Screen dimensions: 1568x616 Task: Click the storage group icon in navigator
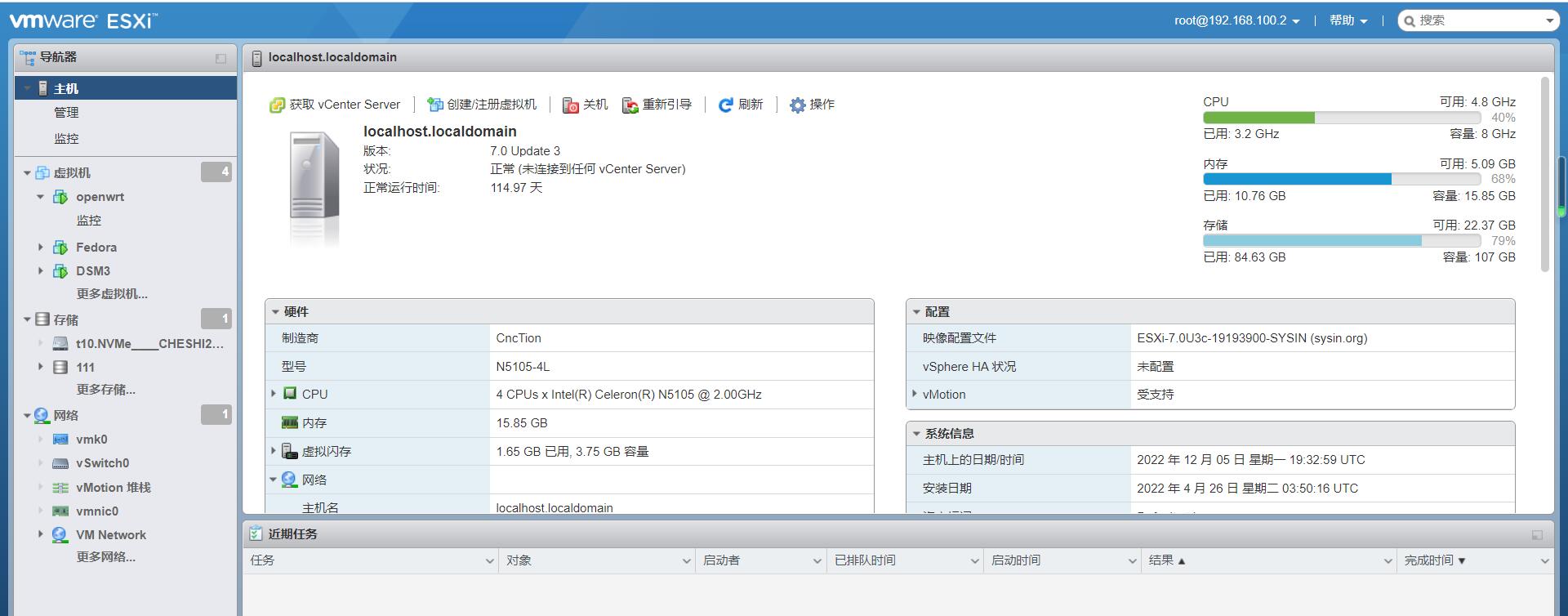pyautogui.click(x=42, y=319)
